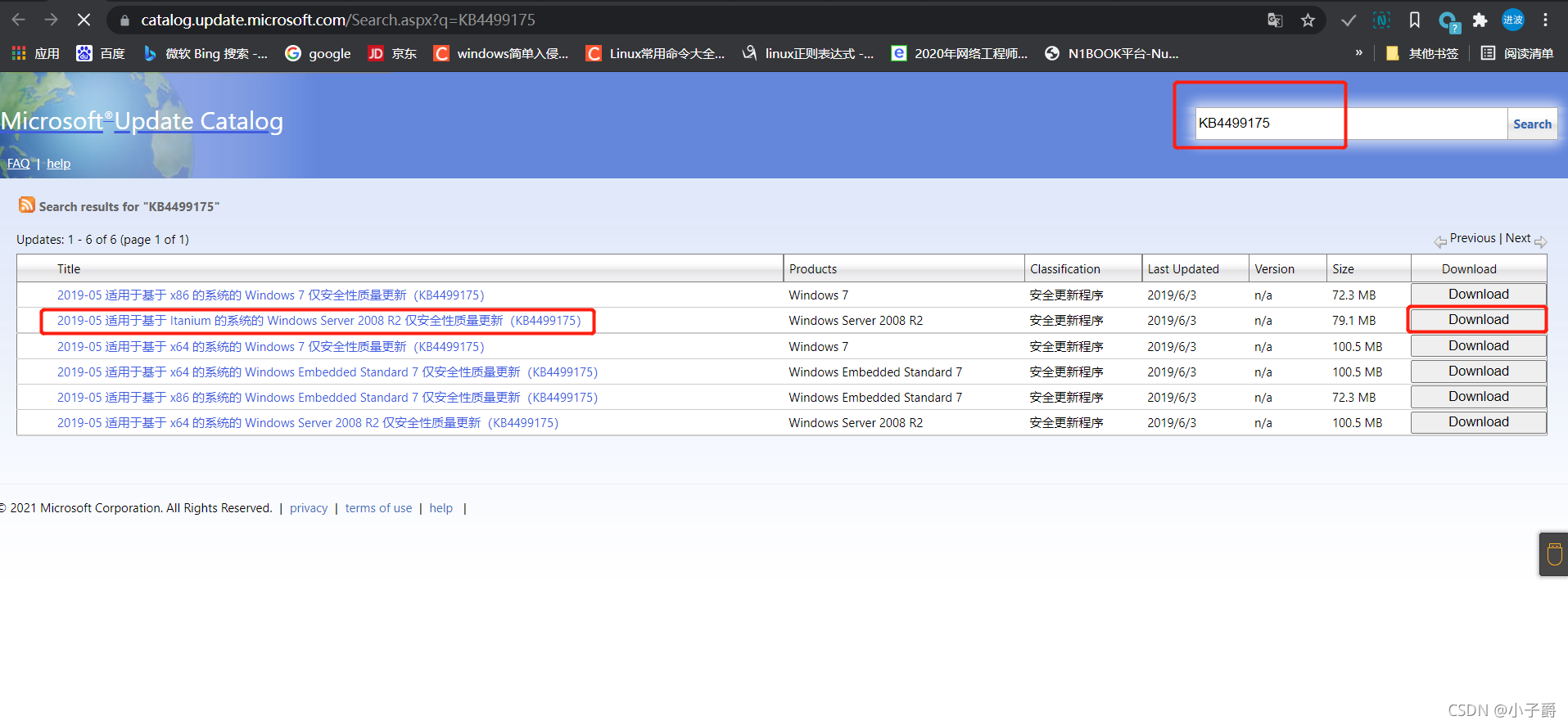Click the blue extension icon with badge
The height and width of the screenshot is (725, 1568).
1448,21
